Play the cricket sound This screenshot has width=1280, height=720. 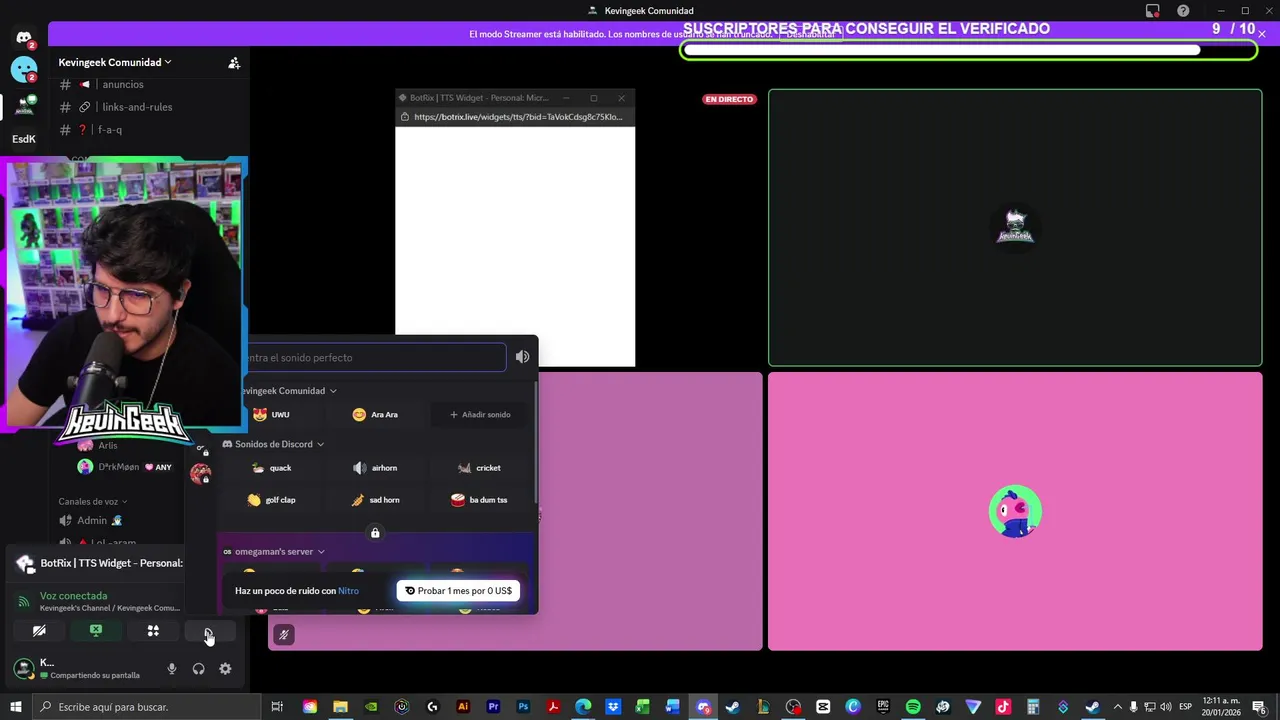click(479, 468)
